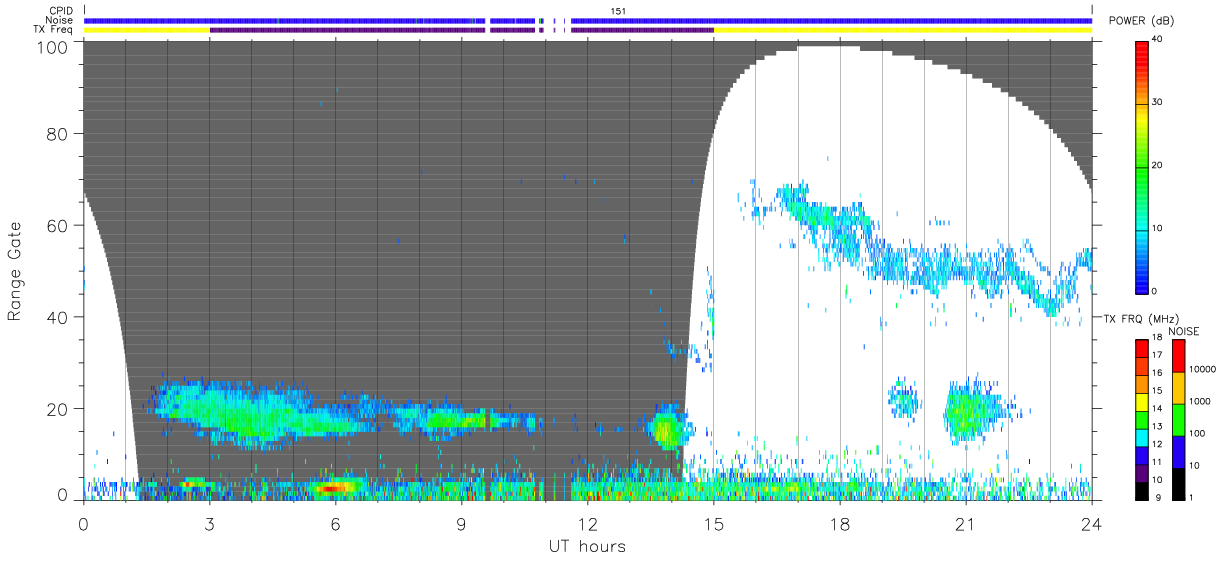
Task: Click the 12 tick on UT hours axis
Action: tap(587, 524)
